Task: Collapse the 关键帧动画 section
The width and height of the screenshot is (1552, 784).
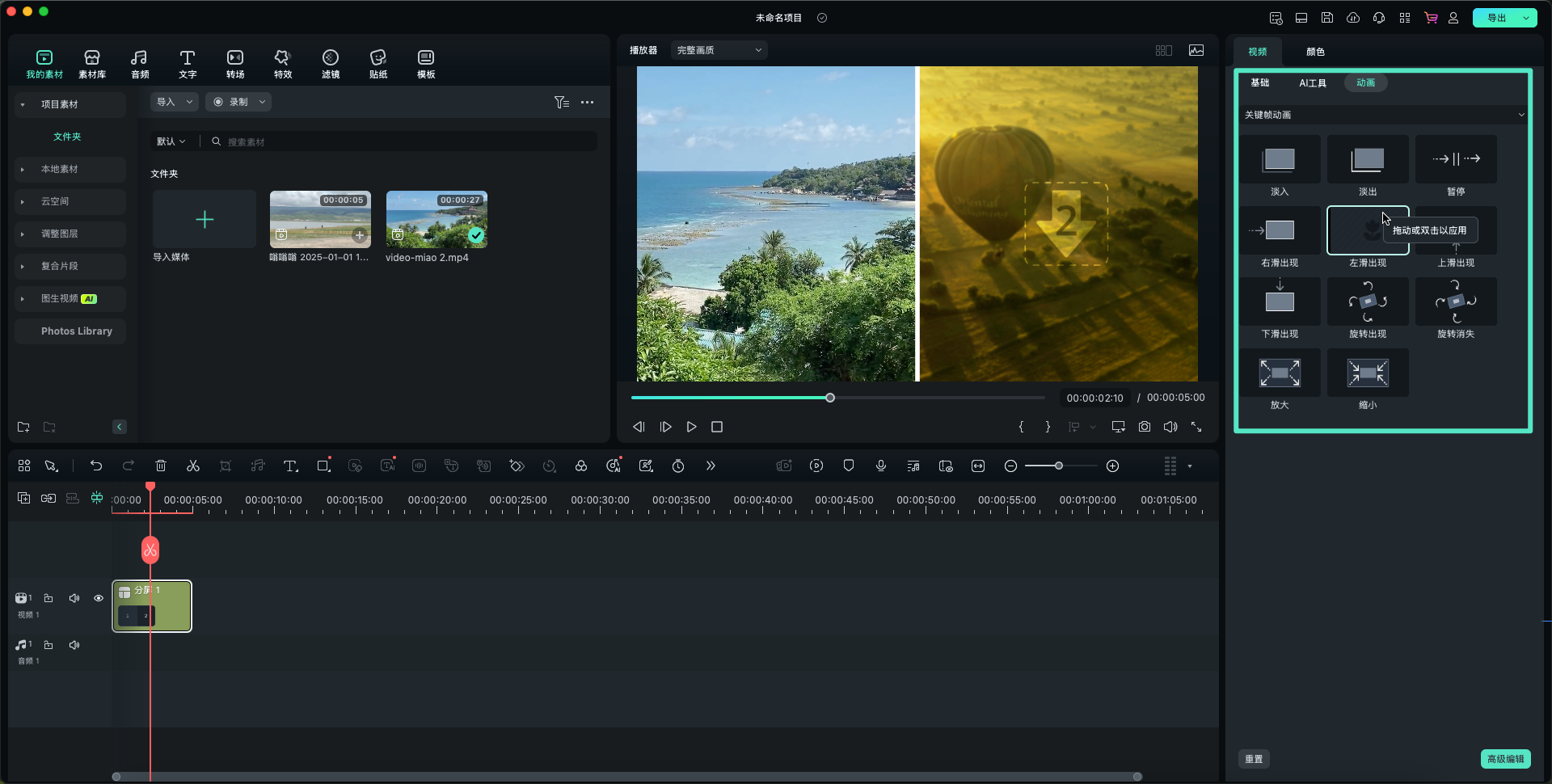Action: coord(1521,115)
